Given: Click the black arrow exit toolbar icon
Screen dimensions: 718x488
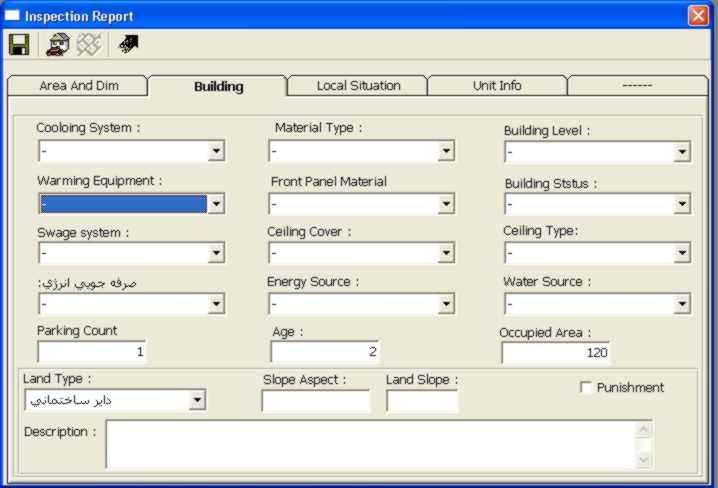Looking at the screenshot, I should [x=128, y=44].
